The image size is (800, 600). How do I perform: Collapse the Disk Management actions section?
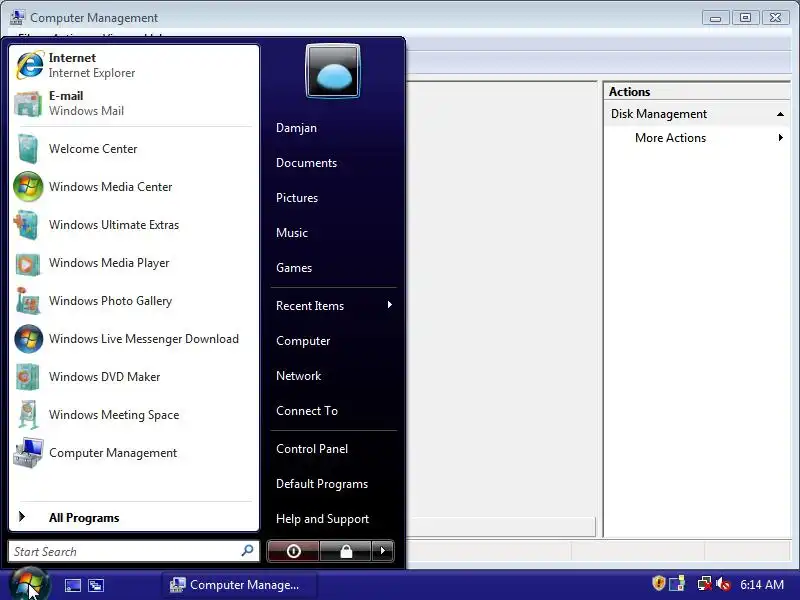tap(780, 114)
